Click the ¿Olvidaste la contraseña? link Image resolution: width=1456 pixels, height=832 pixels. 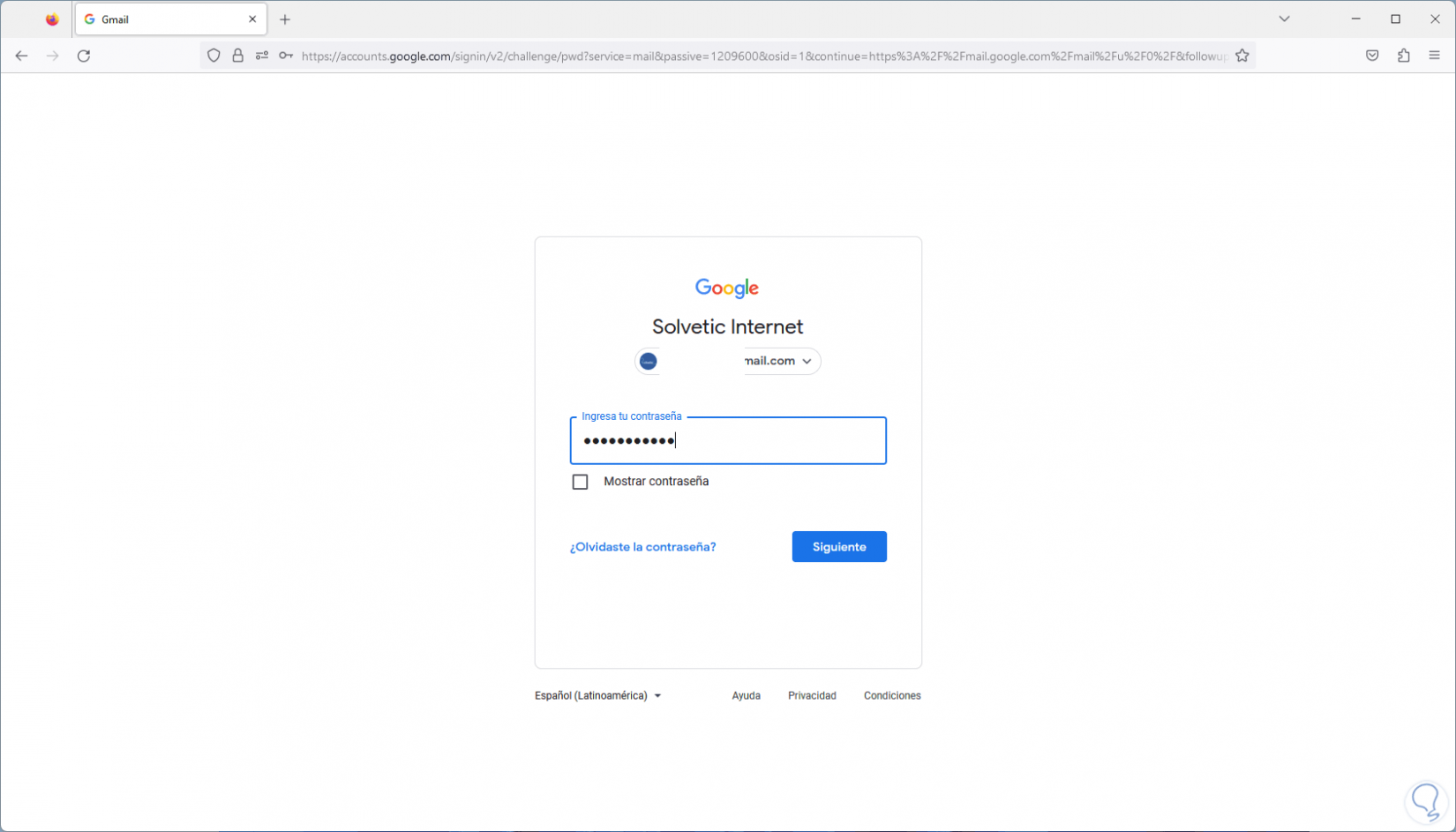[x=642, y=547]
